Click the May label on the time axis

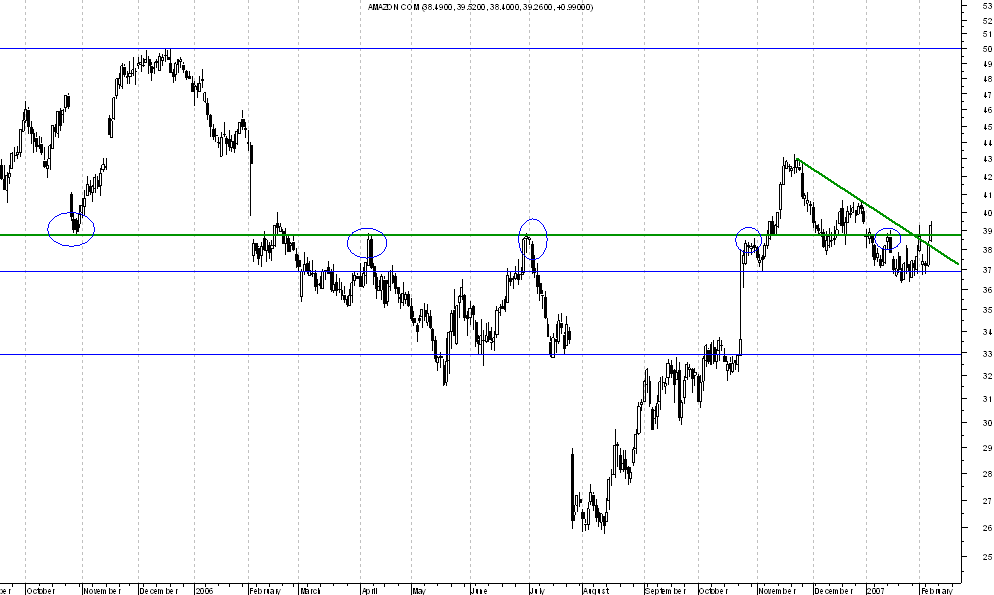[419, 591]
